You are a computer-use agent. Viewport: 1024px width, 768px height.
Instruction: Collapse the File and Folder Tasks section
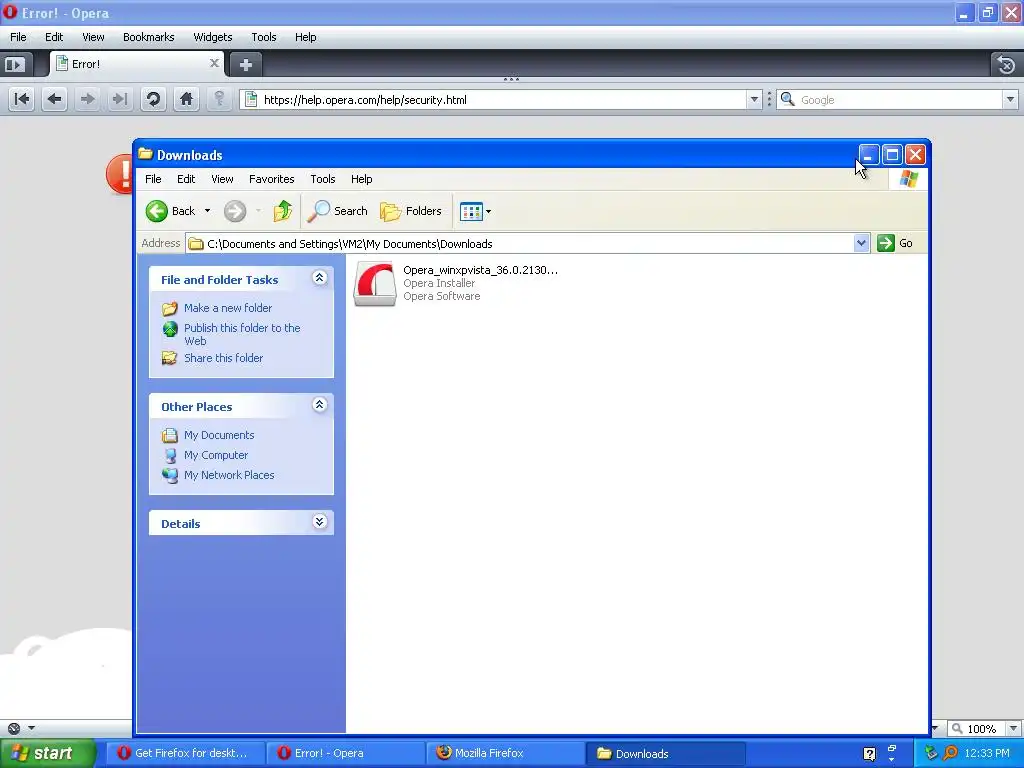(x=319, y=278)
